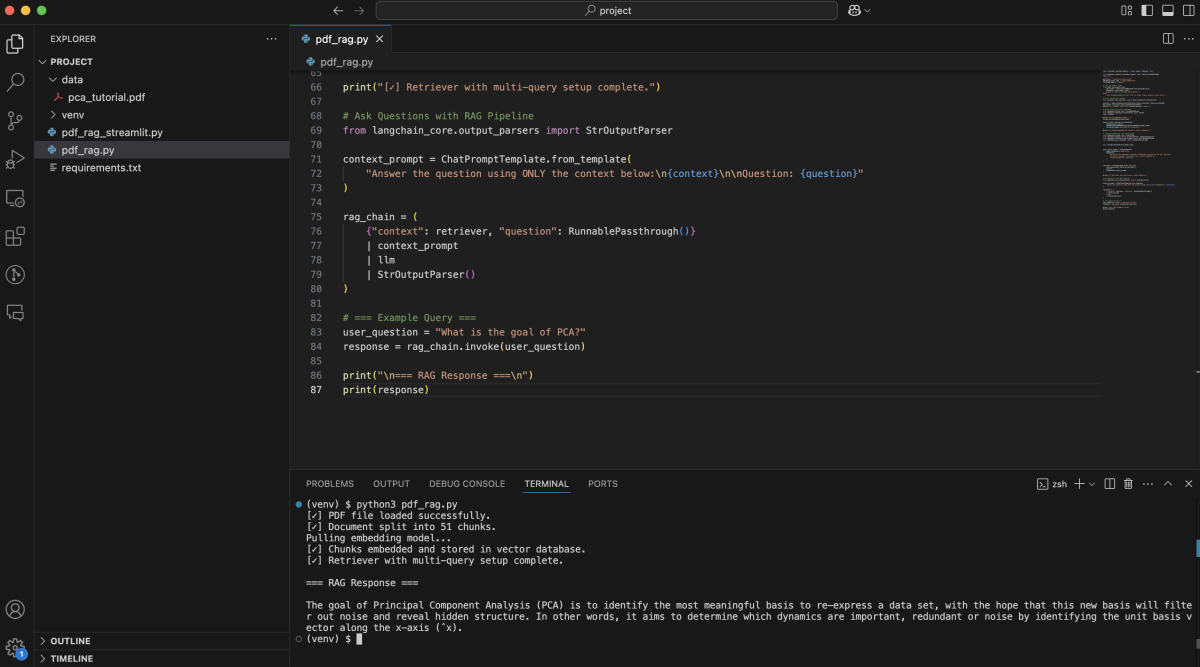This screenshot has width=1200, height=667.
Task: Collapse the data folder
Action: pyautogui.click(x=162, y=79)
